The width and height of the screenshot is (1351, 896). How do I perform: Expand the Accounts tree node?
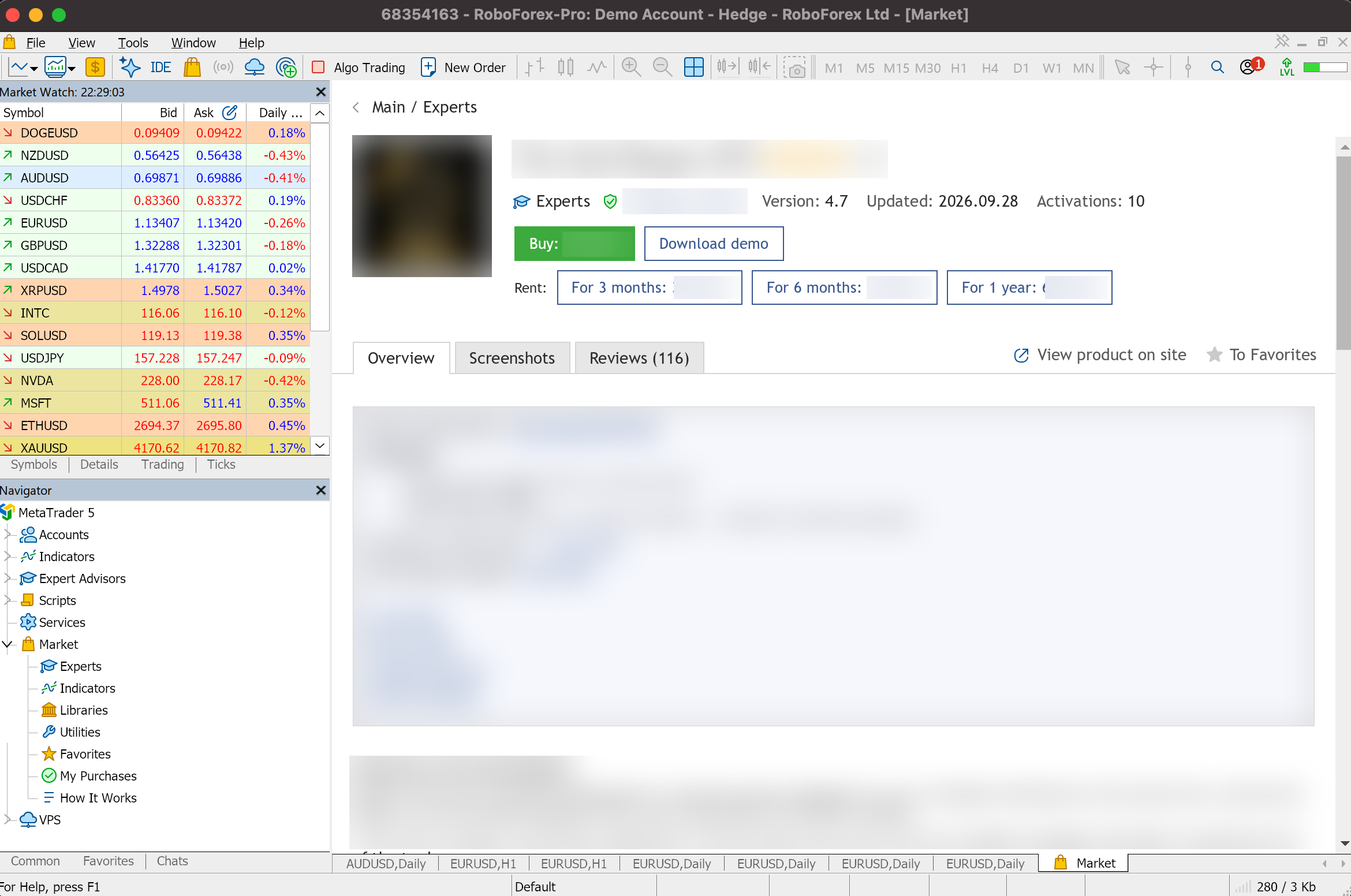[8, 535]
